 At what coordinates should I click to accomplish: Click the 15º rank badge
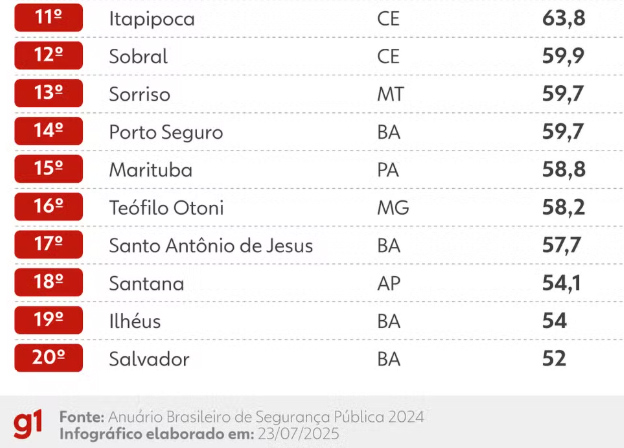point(49,169)
